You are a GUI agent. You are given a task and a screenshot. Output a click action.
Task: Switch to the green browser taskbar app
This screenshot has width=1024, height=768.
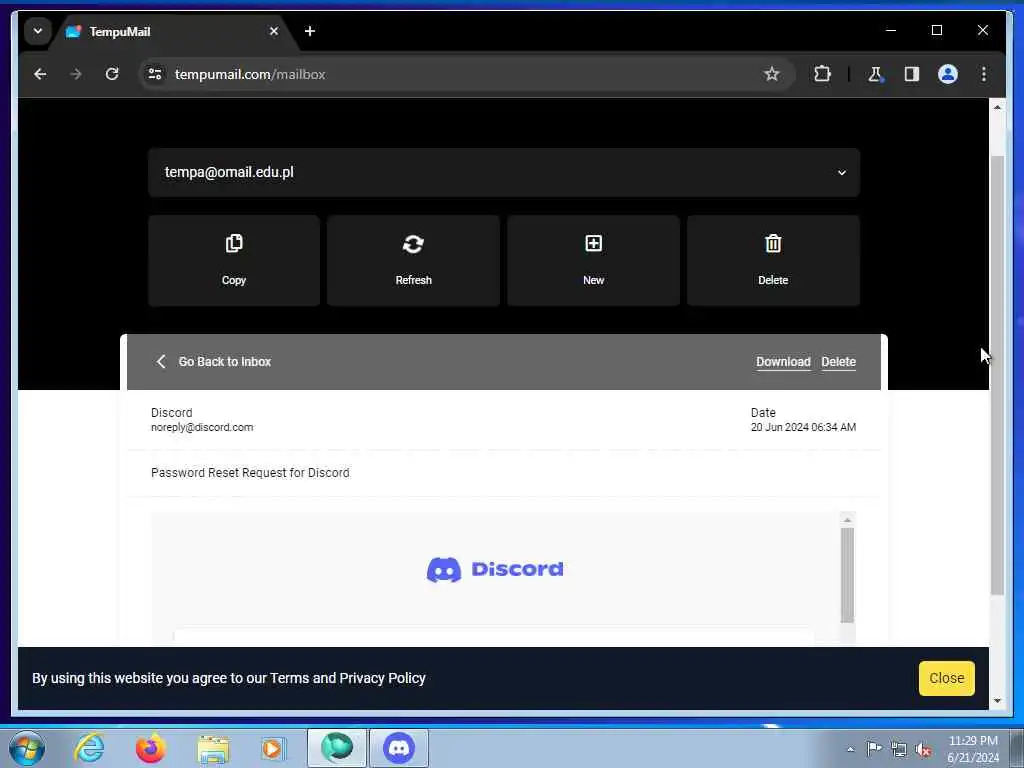click(337, 748)
